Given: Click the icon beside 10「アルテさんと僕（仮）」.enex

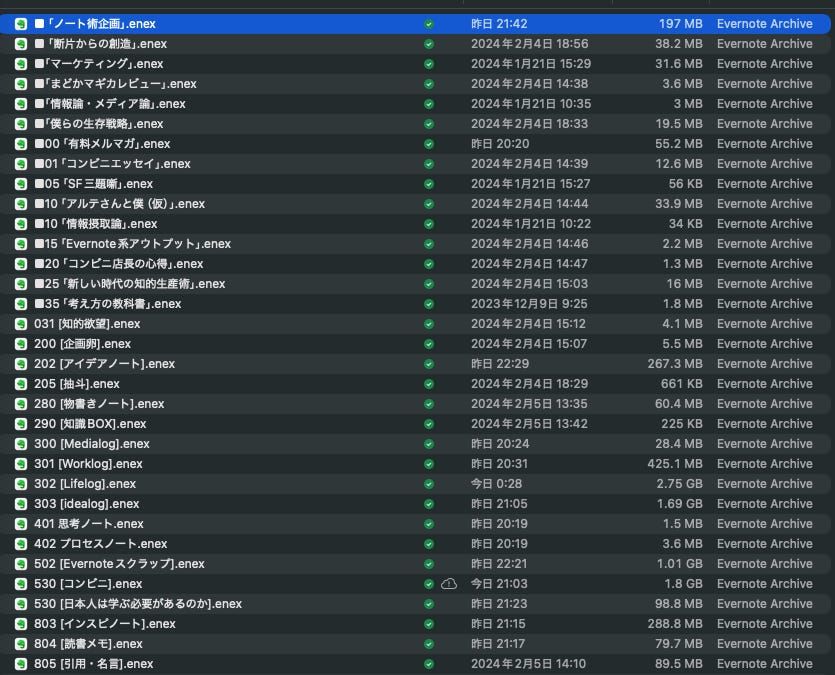Looking at the screenshot, I should (x=21, y=204).
